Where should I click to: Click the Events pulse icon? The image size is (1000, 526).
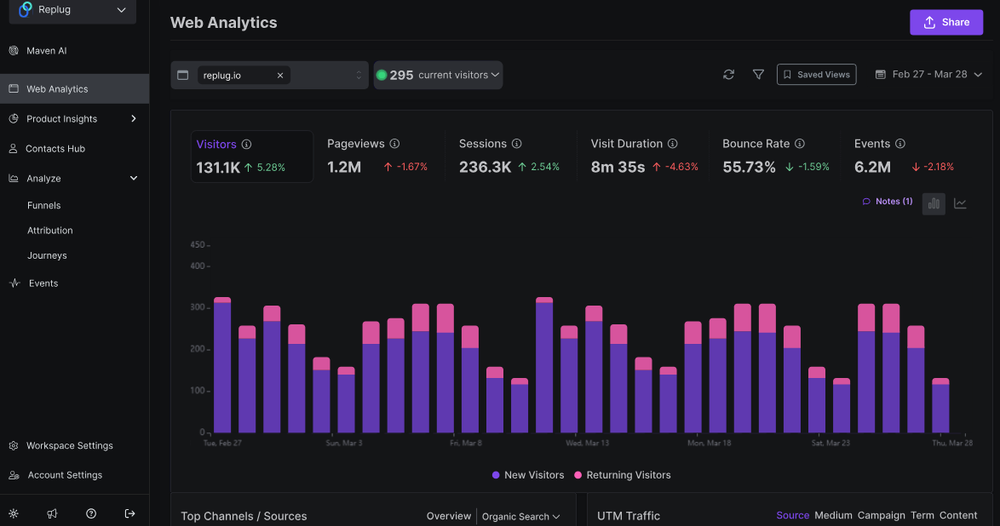[x=15, y=283]
